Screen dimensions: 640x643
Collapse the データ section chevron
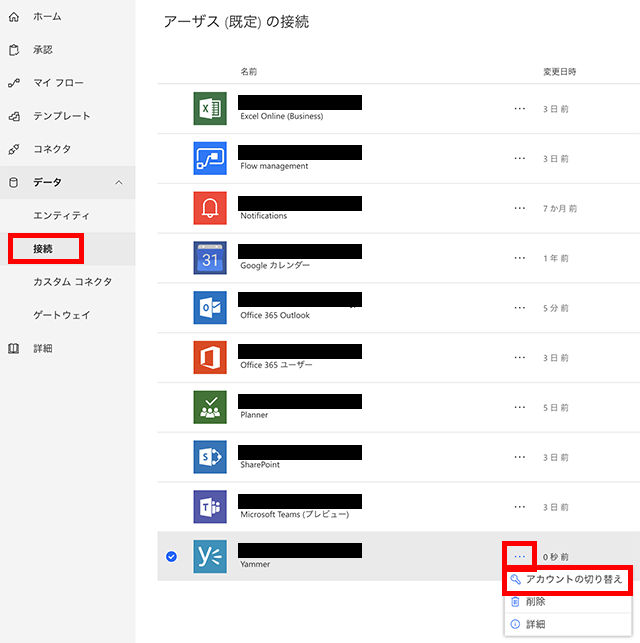[119, 182]
